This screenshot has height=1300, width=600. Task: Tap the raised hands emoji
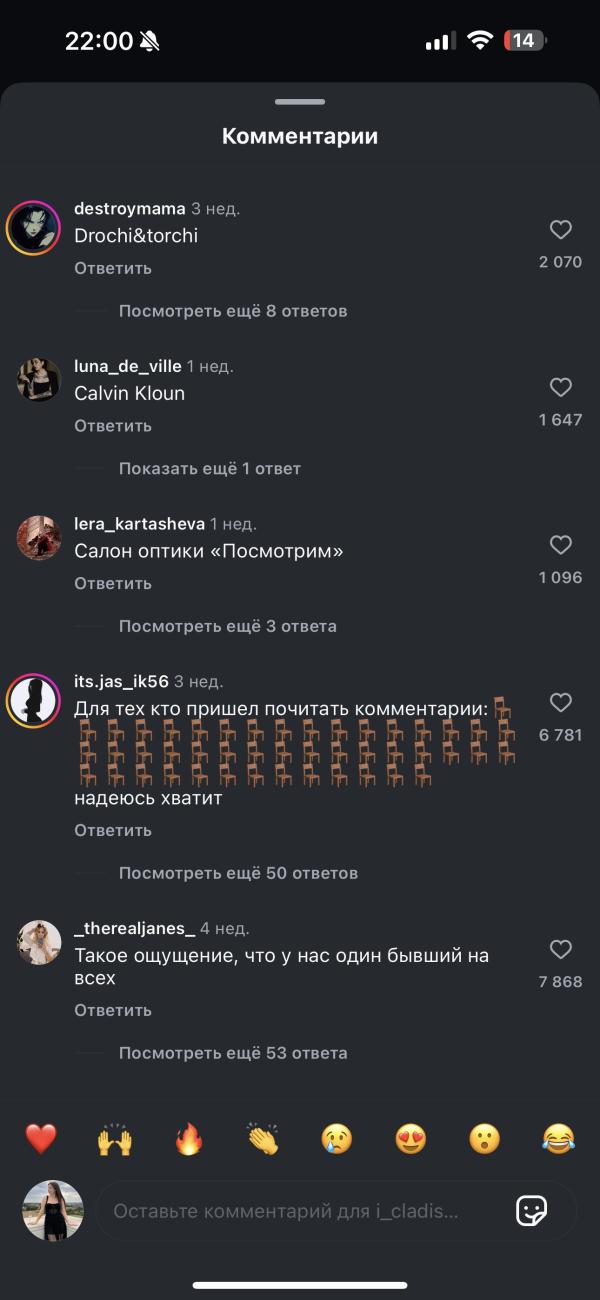[115, 1139]
